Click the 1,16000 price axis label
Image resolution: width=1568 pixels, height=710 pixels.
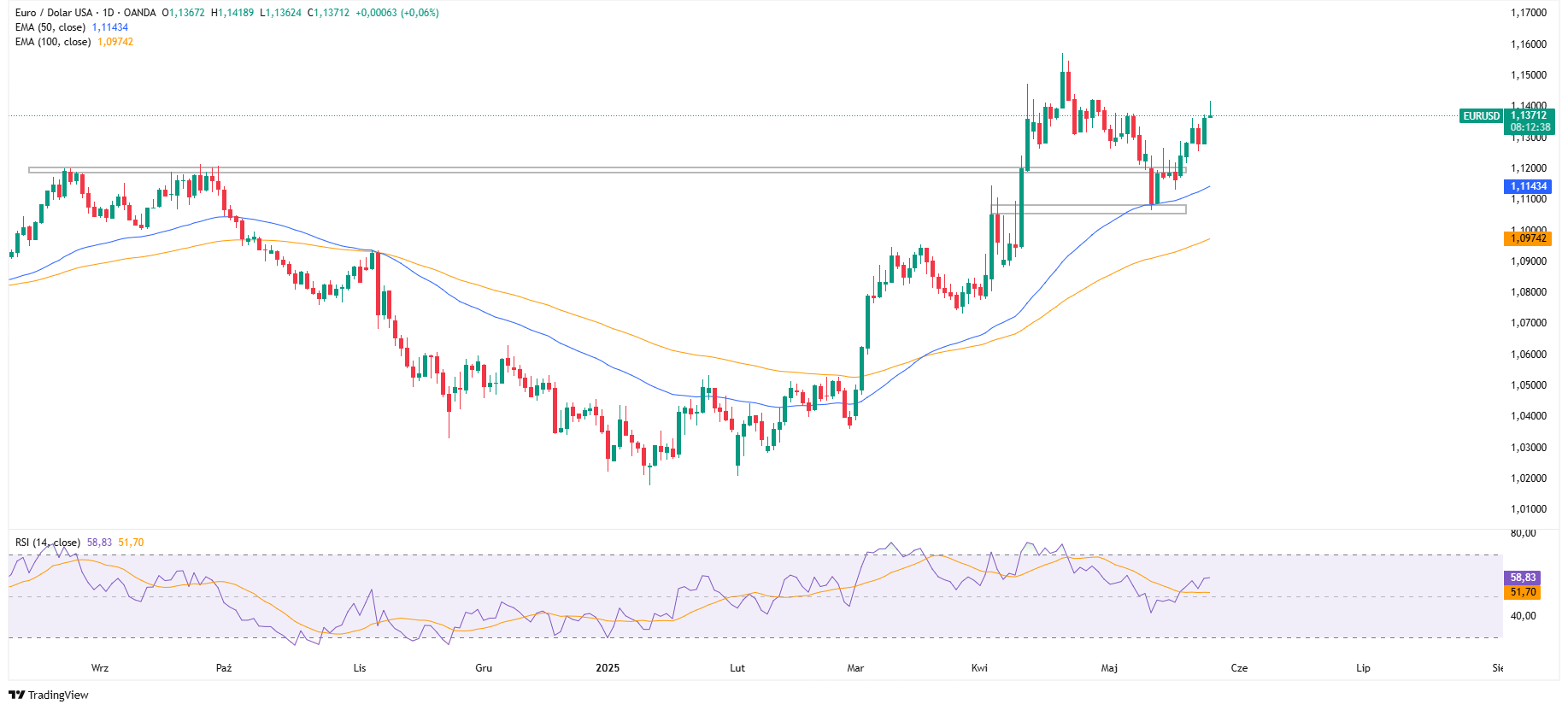point(1529,44)
